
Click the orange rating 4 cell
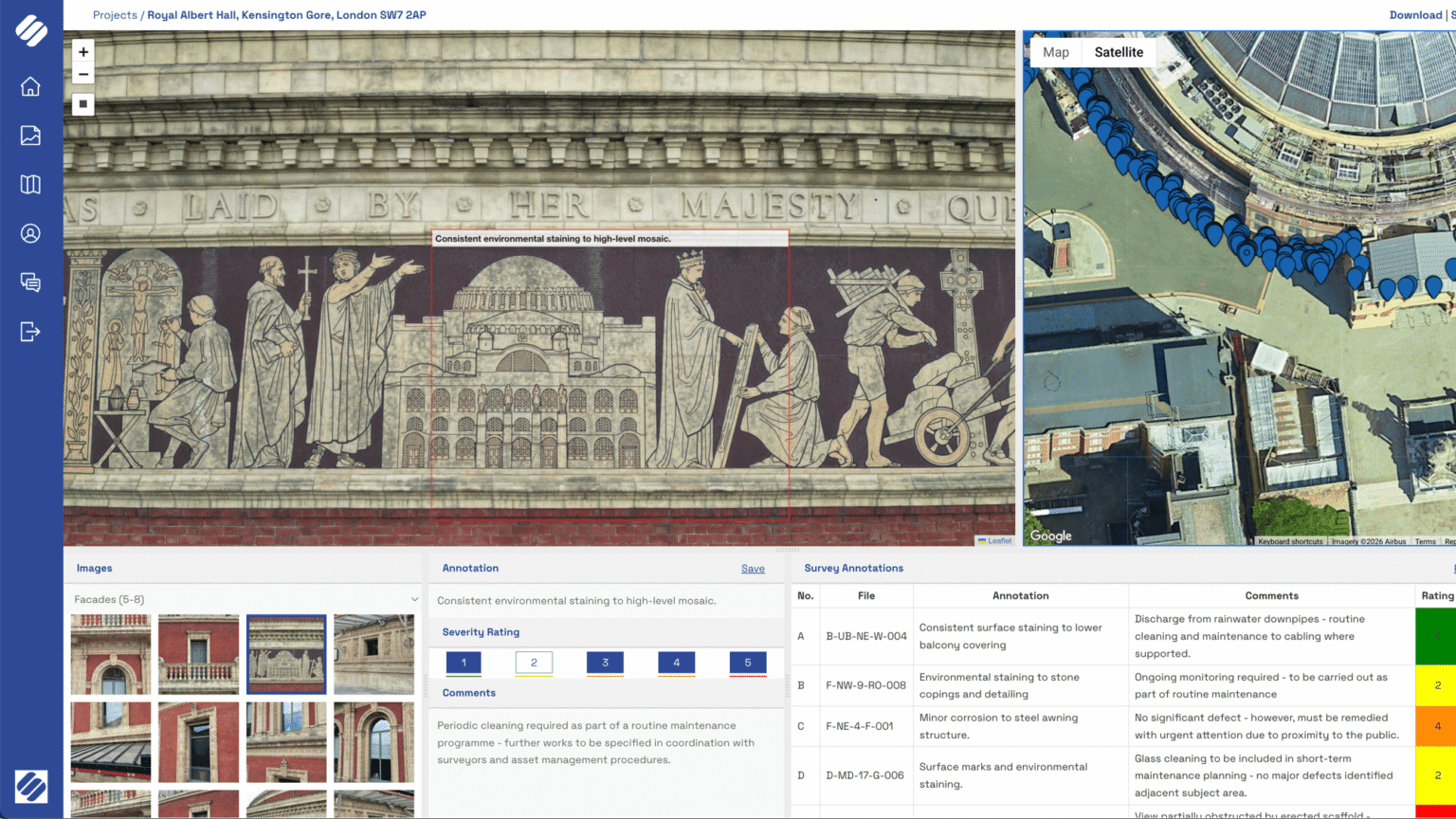coord(1435,726)
